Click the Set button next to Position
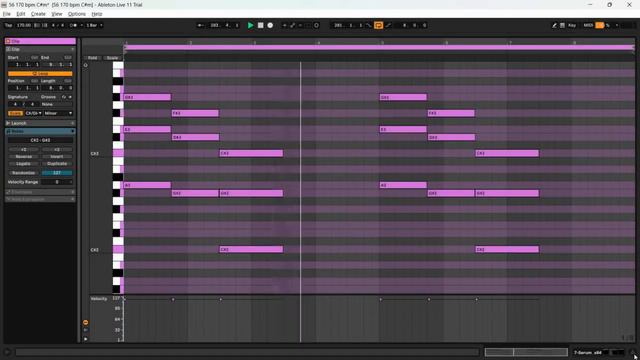Screen dimensions: 640x360 click(x=34, y=81)
